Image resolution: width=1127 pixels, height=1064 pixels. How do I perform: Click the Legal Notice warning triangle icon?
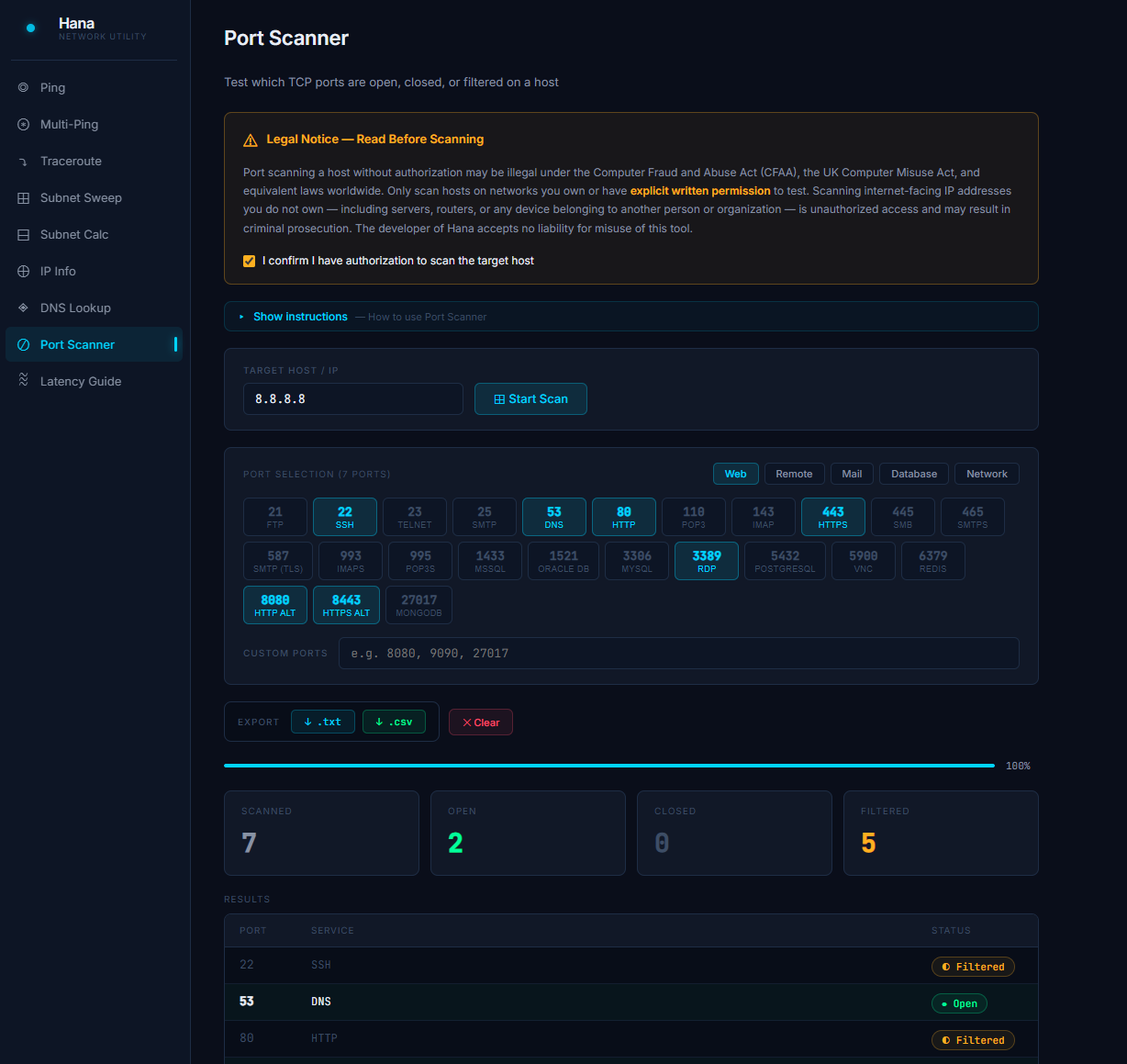pos(250,140)
